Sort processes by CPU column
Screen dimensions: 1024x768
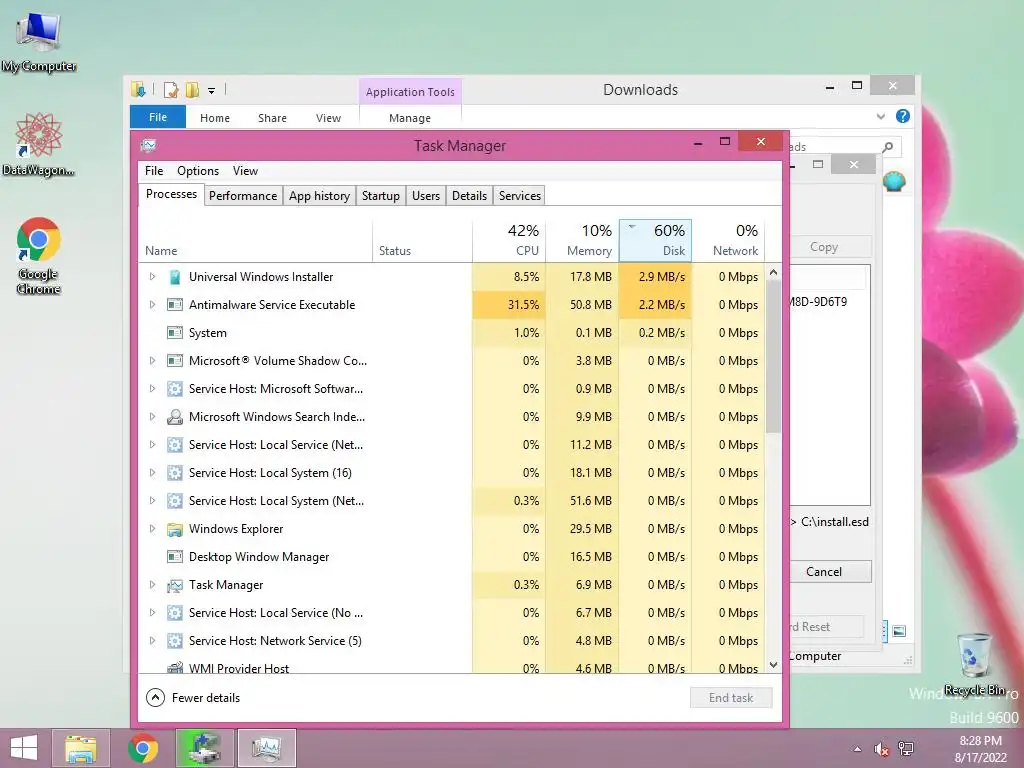click(510, 240)
